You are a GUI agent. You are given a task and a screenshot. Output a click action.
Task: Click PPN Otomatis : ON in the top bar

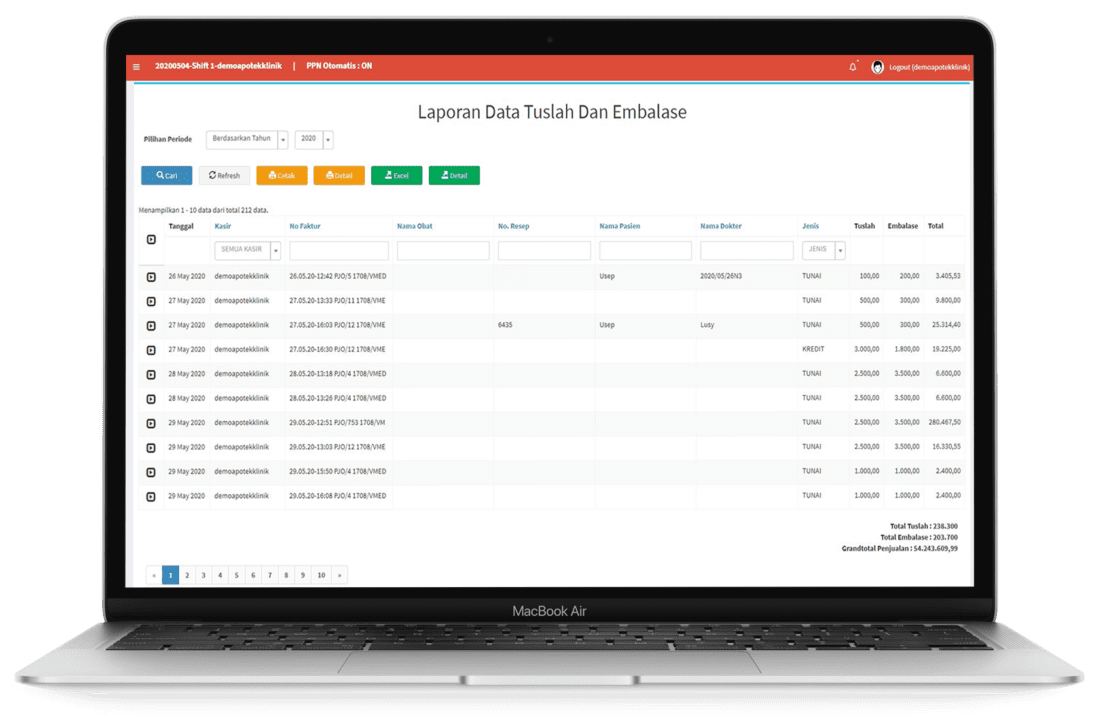tap(338, 66)
